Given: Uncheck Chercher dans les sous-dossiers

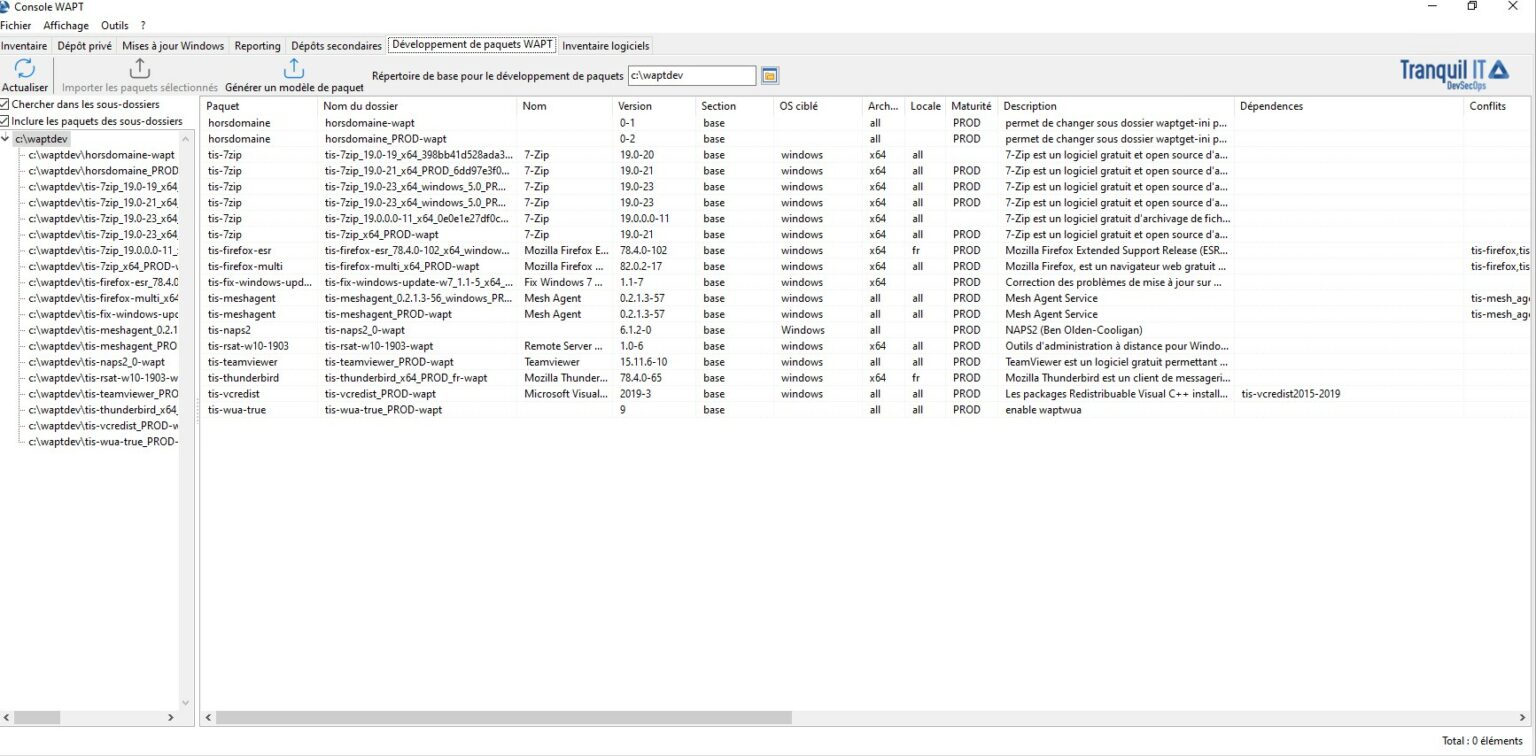Looking at the screenshot, I should tap(8, 104).
